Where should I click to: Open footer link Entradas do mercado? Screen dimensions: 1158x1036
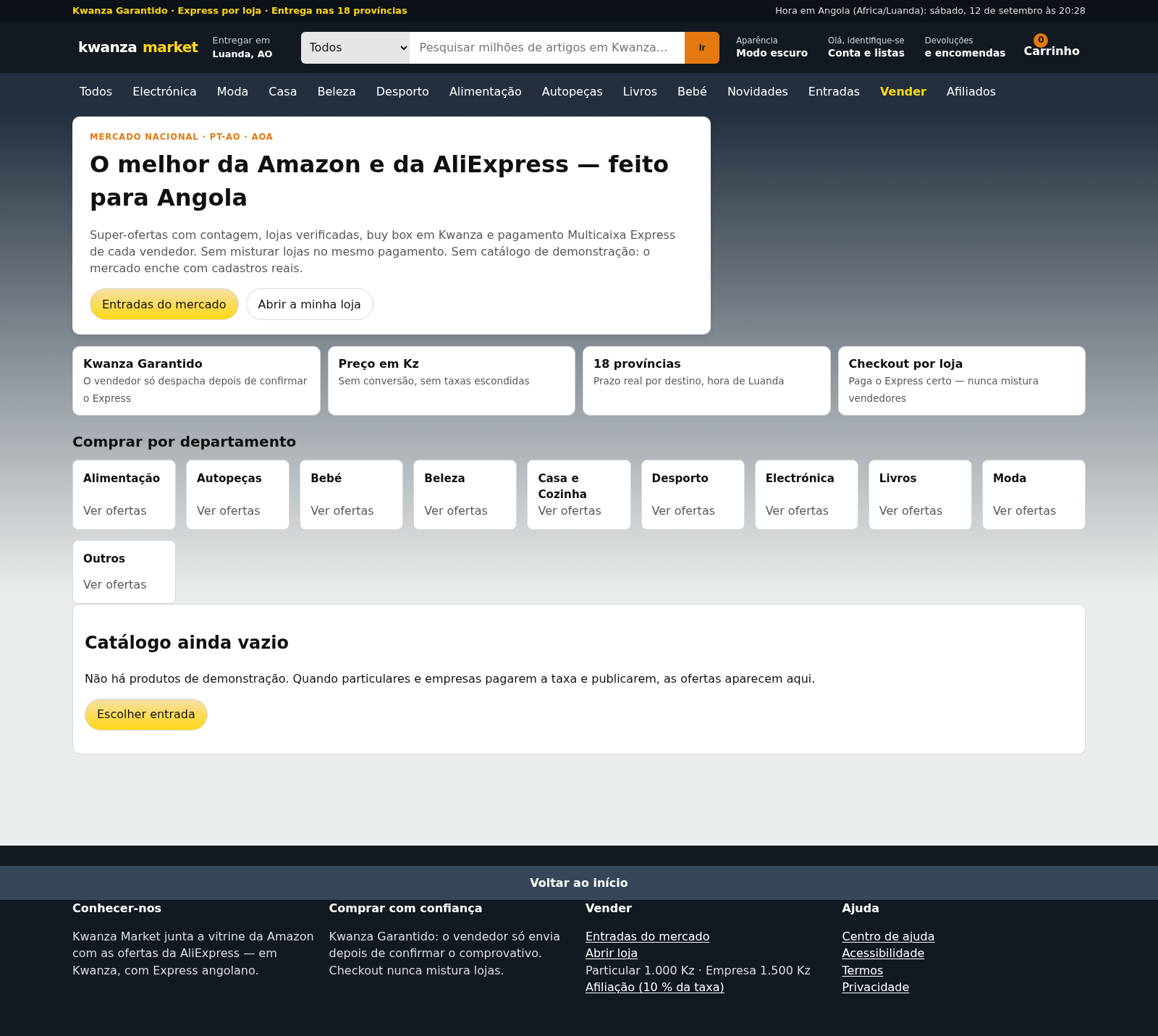(647, 936)
